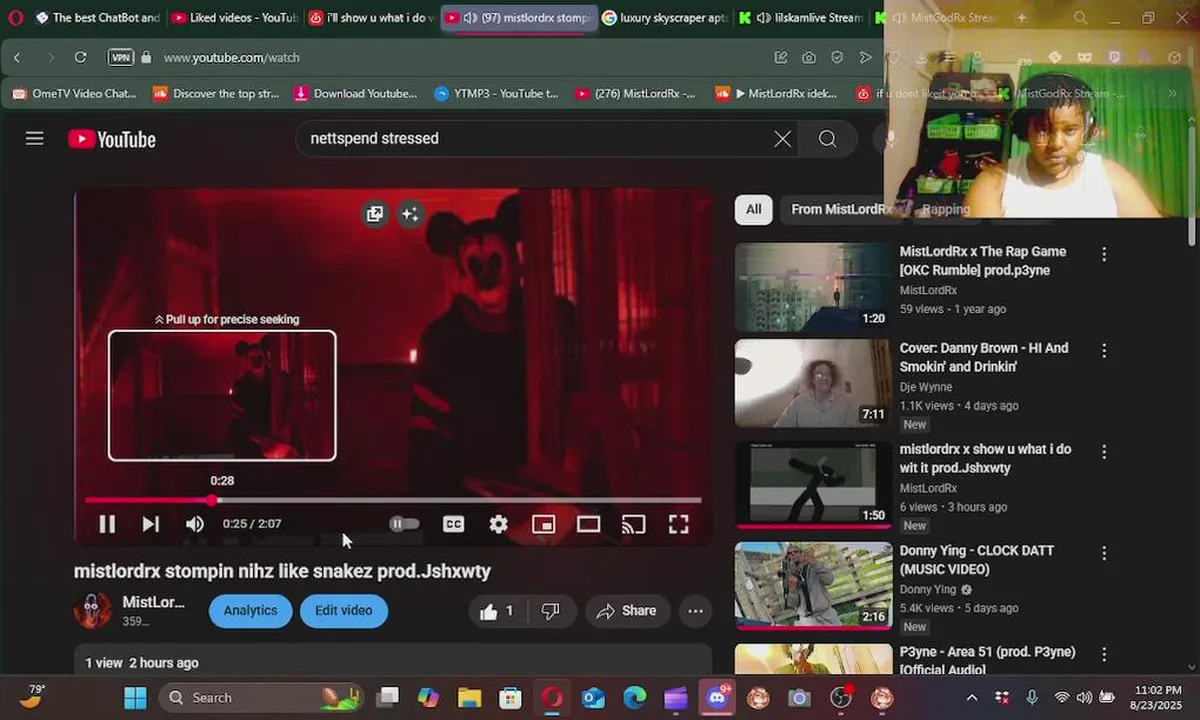Click the cast to TV icon
1200x720 pixels.
633,524
